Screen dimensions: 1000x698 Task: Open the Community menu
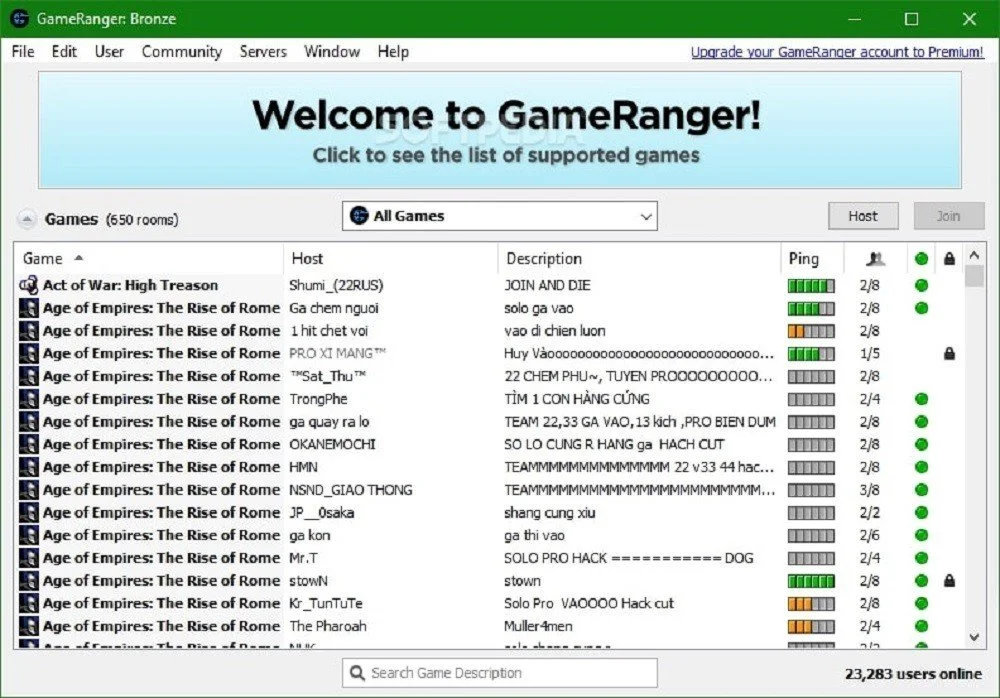click(182, 52)
